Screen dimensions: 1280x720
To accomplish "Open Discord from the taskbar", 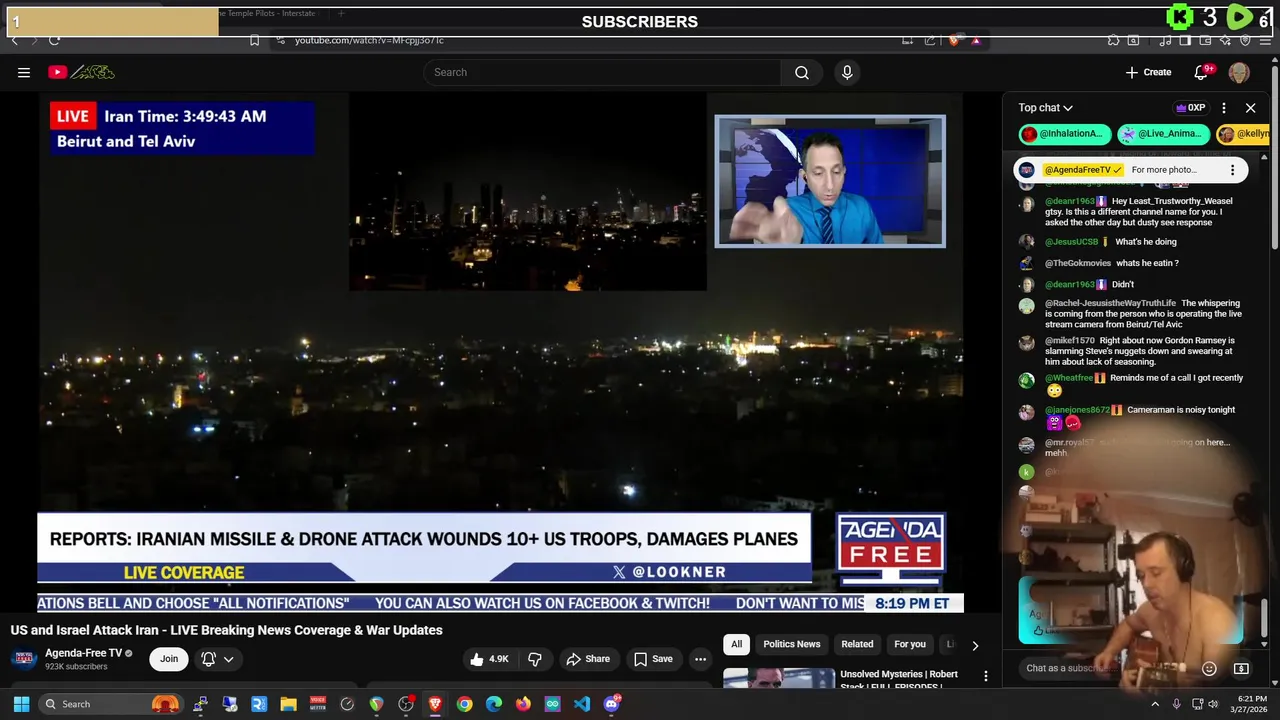I will [x=612, y=704].
